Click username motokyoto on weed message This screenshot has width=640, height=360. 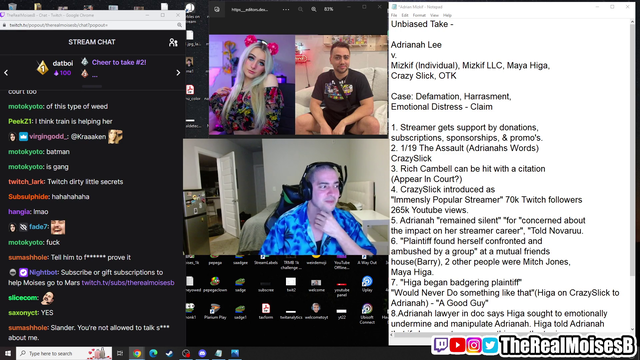tap(25, 107)
